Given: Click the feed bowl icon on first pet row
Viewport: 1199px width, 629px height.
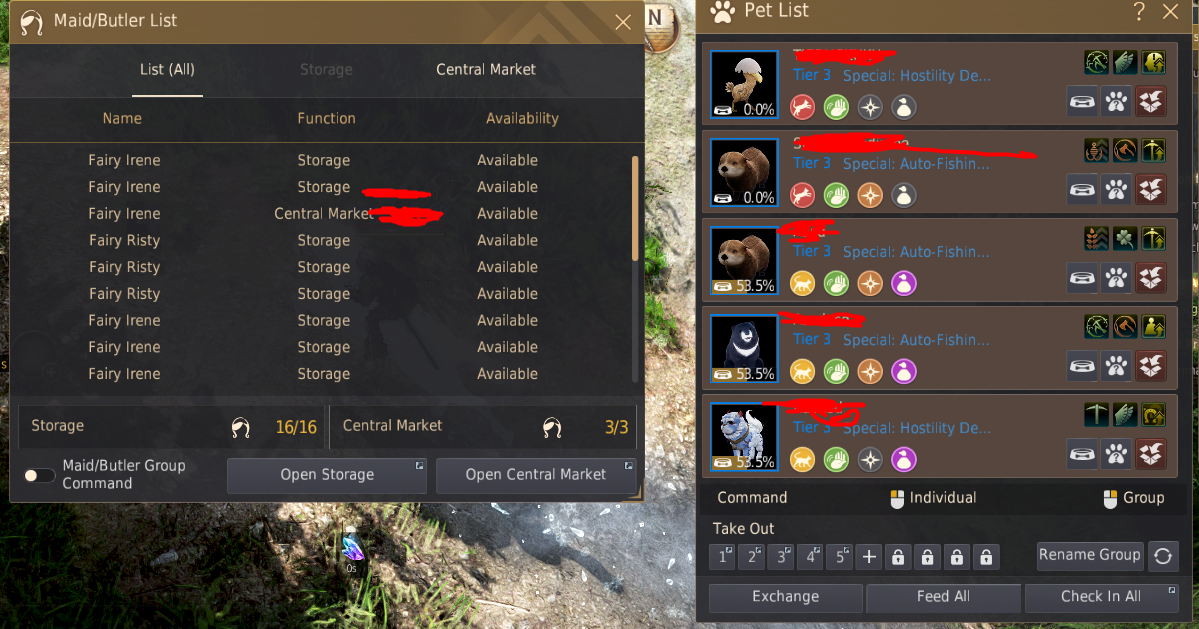Looking at the screenshot, I should (1082, 102).
